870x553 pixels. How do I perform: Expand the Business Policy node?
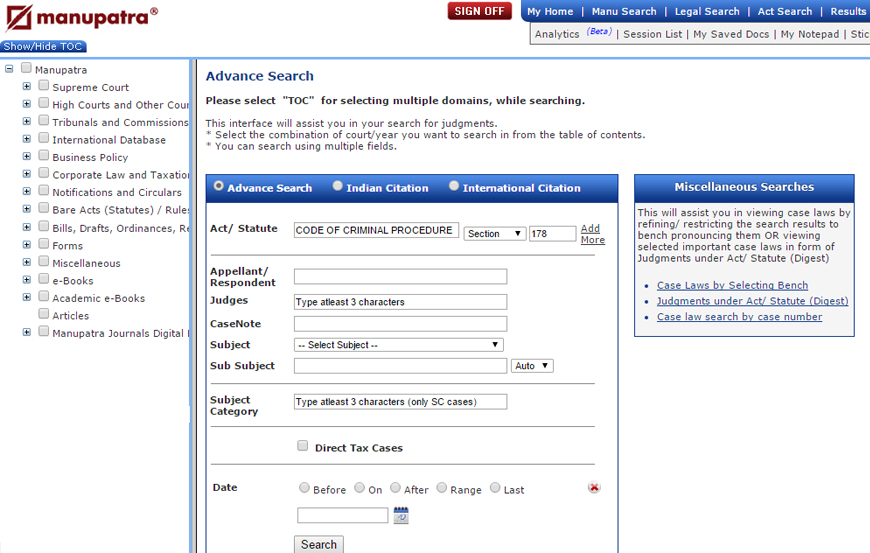coord(27,156)
